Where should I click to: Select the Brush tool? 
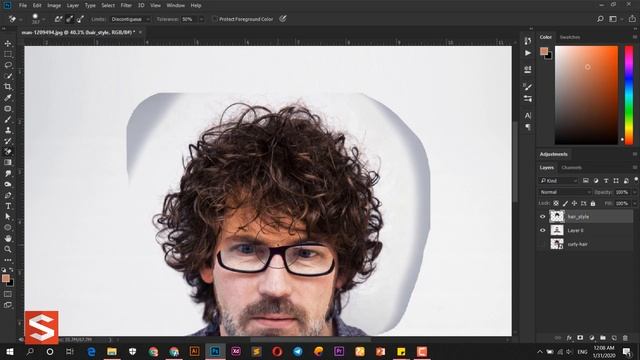point(8,120)
